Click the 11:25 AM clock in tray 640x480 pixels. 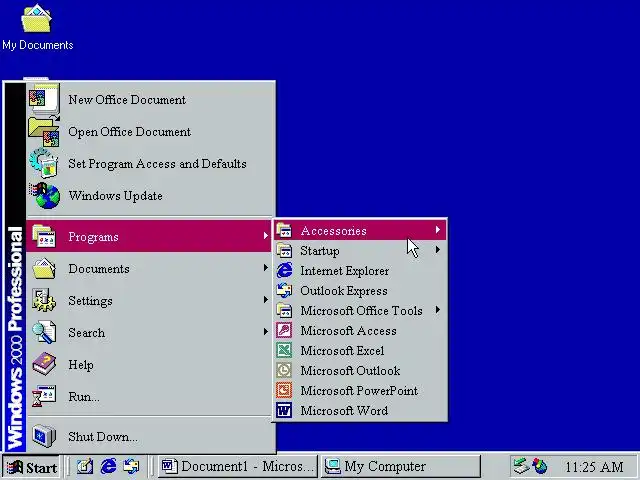pos(594,467)
